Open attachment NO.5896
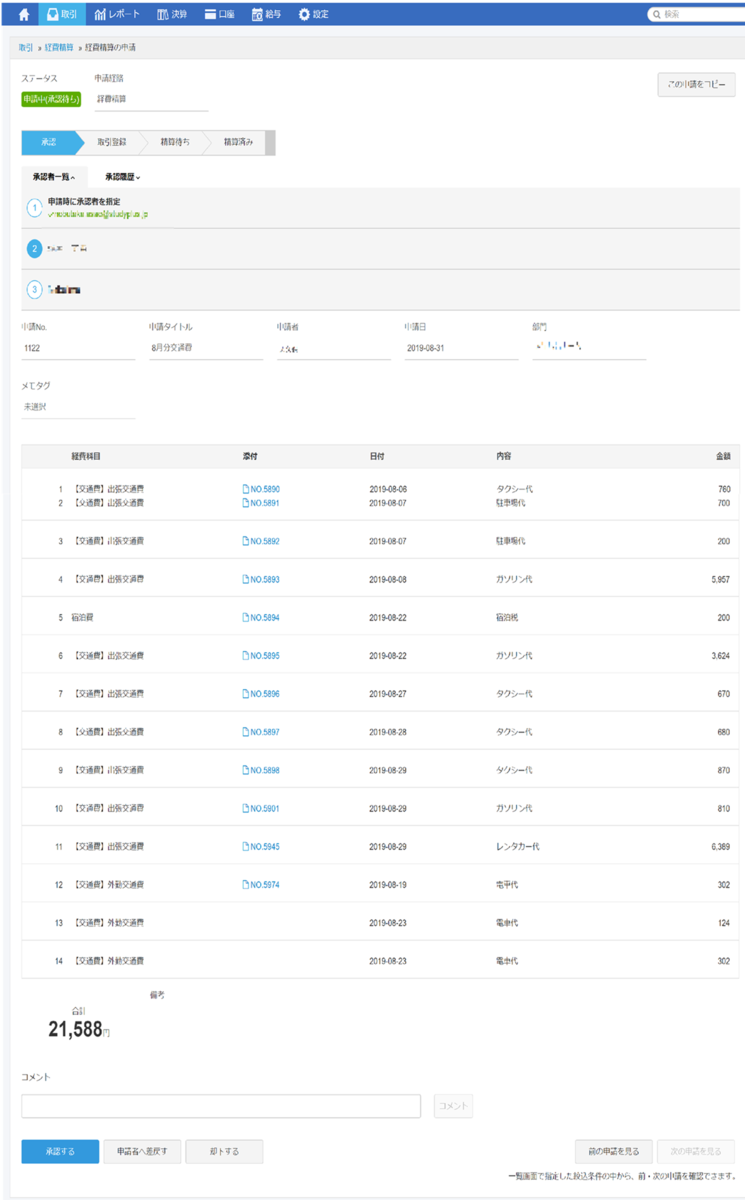 (261, 694)
